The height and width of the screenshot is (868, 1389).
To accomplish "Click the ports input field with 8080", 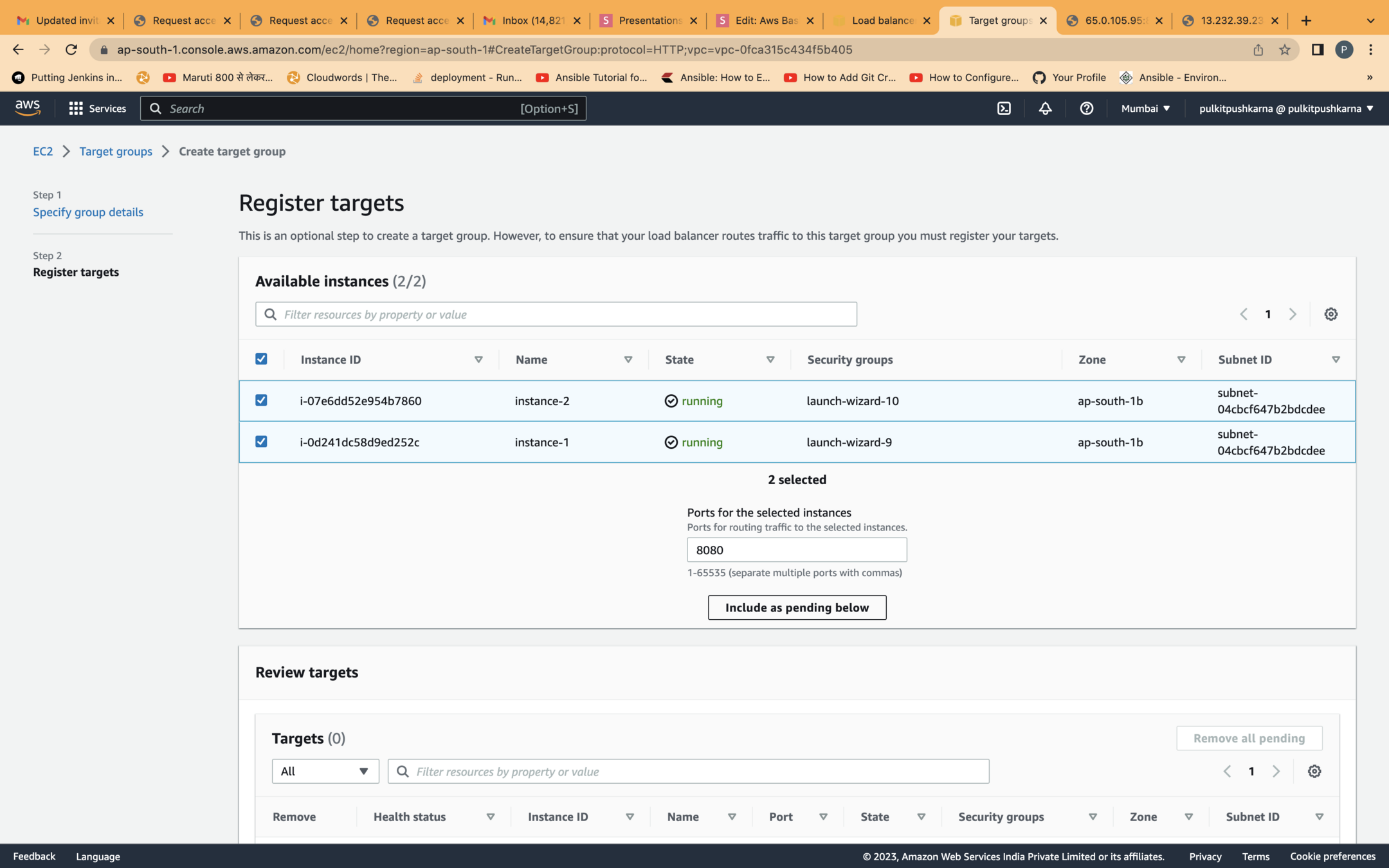I will [797, 550].
